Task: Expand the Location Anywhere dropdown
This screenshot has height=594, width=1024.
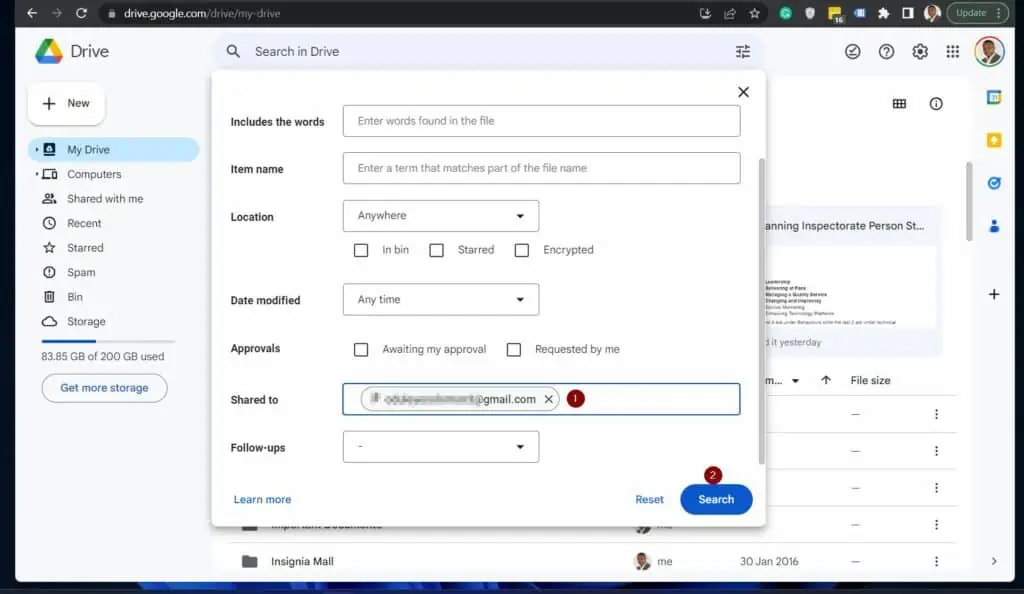Action: click(440, 216)
